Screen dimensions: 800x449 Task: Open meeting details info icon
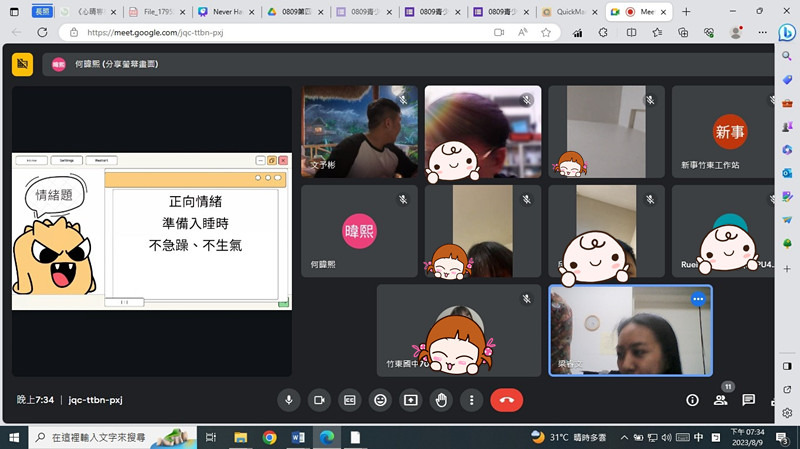tap(692, 400)
